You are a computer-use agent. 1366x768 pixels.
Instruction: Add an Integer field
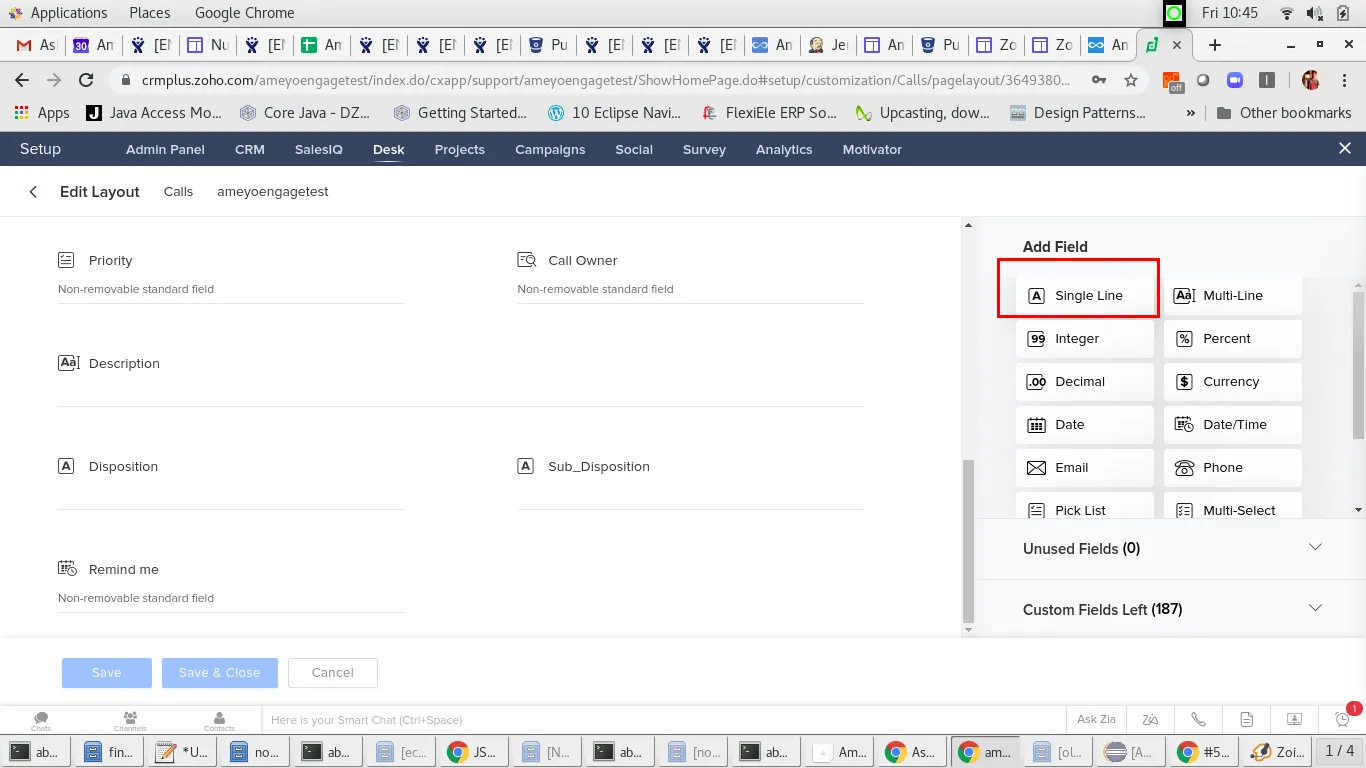pyautogui.click(x=1084, y=339)
